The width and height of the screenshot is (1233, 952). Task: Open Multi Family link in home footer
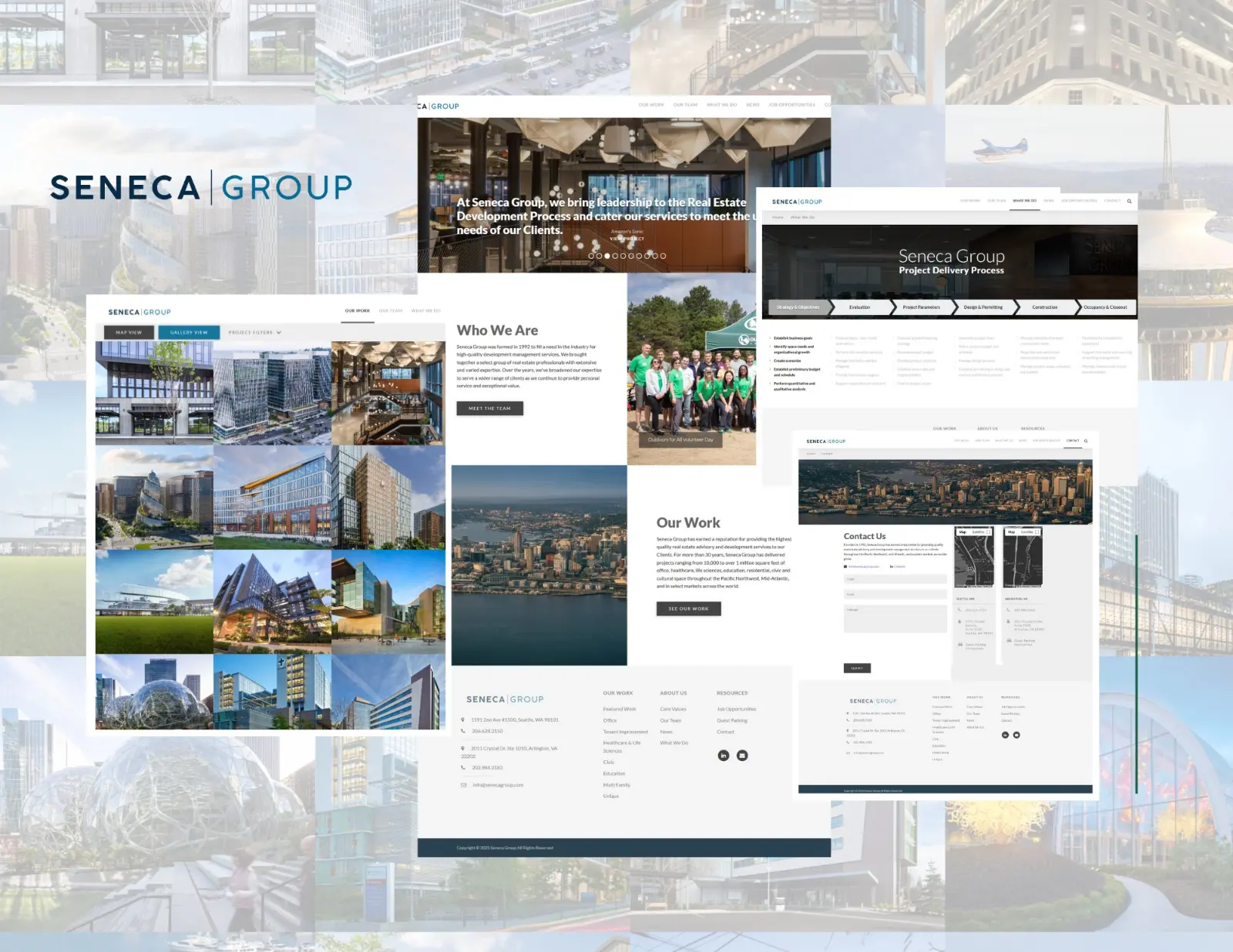point(616,785)
